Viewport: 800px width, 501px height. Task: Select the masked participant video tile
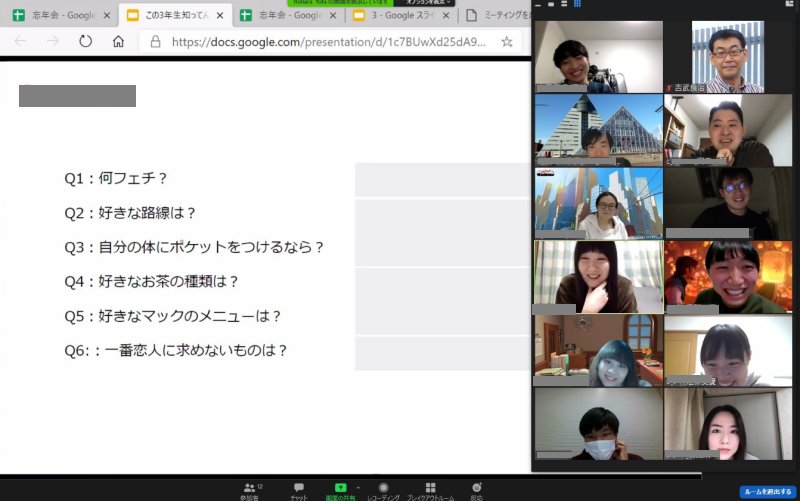click(598, 424)
